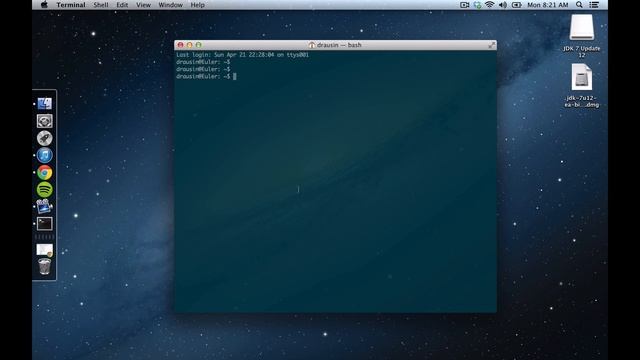Click the Last login line in Terminal

click(x=242, y=55)
